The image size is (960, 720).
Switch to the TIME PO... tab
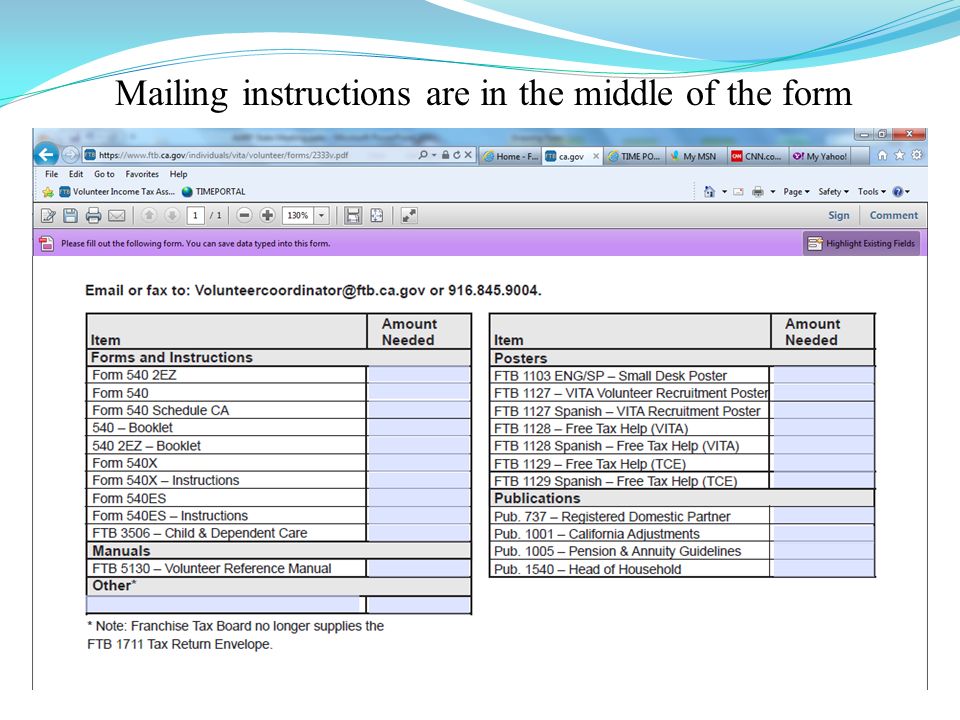point(634,156)
